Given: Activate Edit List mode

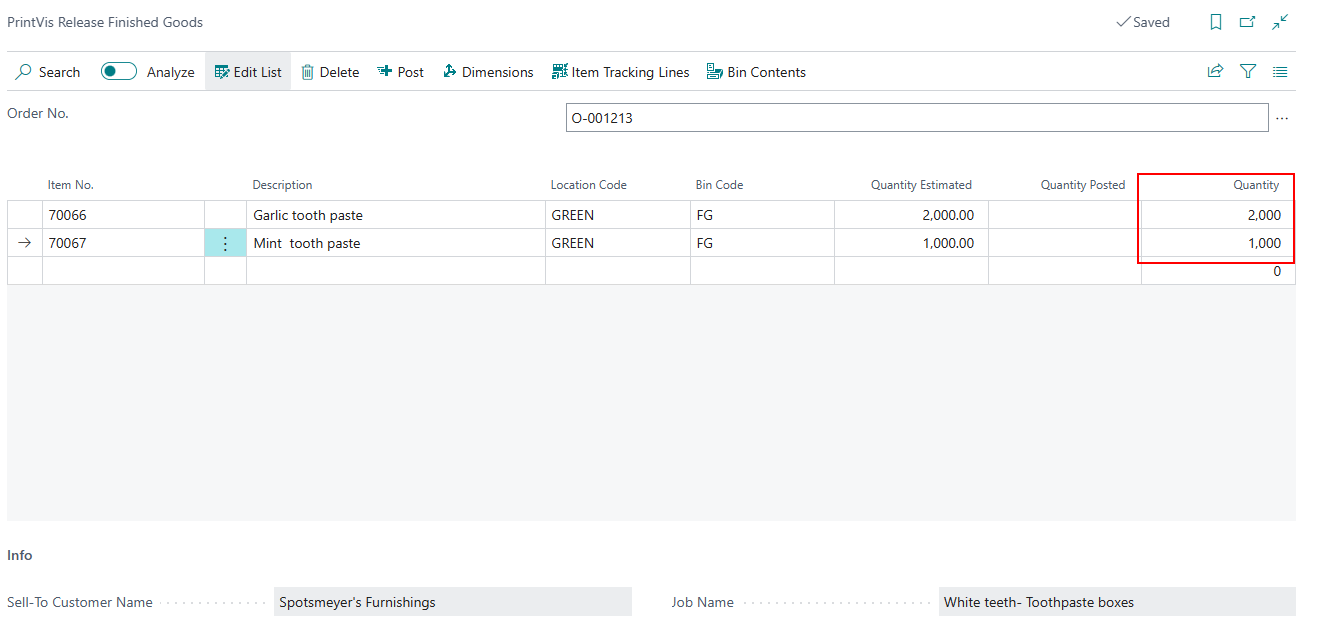Looking at the screenshot, I should tap(248, 72).
